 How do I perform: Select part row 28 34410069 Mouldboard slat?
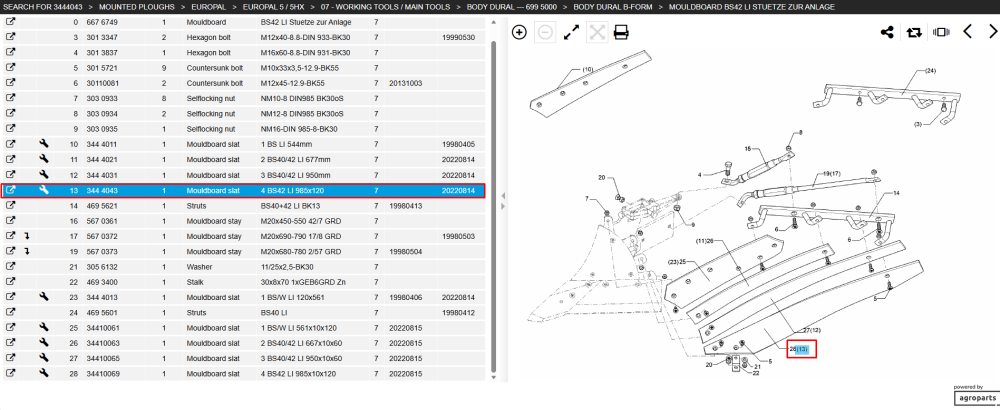coord(243,374)
